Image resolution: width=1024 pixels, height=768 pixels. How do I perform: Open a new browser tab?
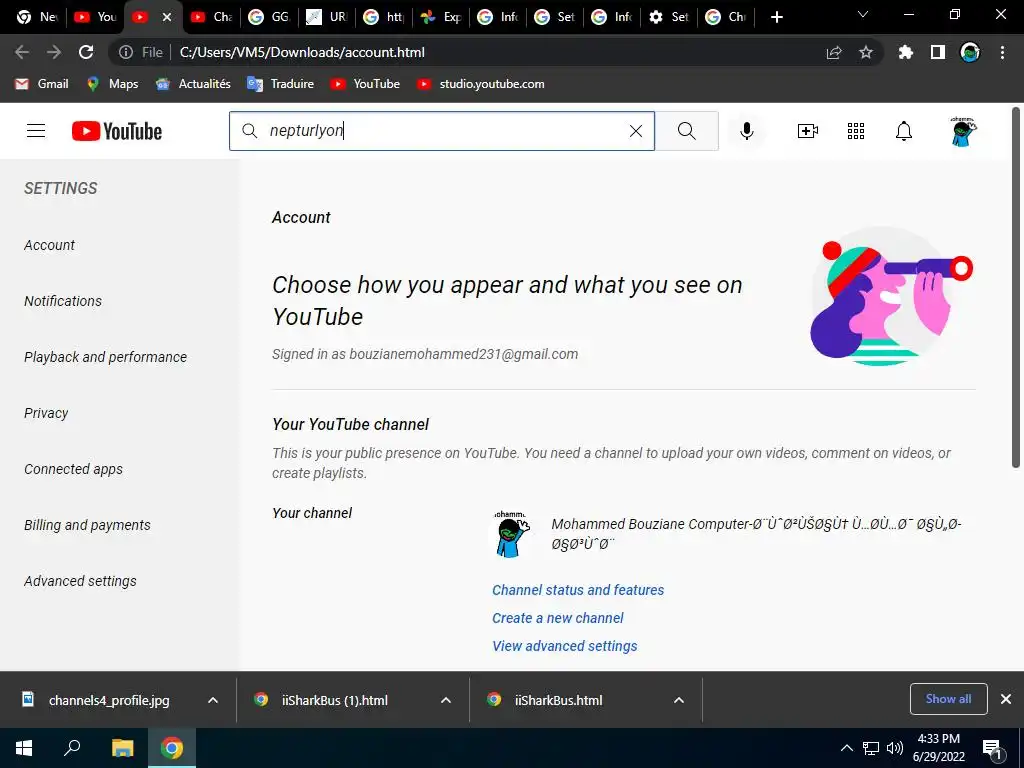[x=776, y=17]
